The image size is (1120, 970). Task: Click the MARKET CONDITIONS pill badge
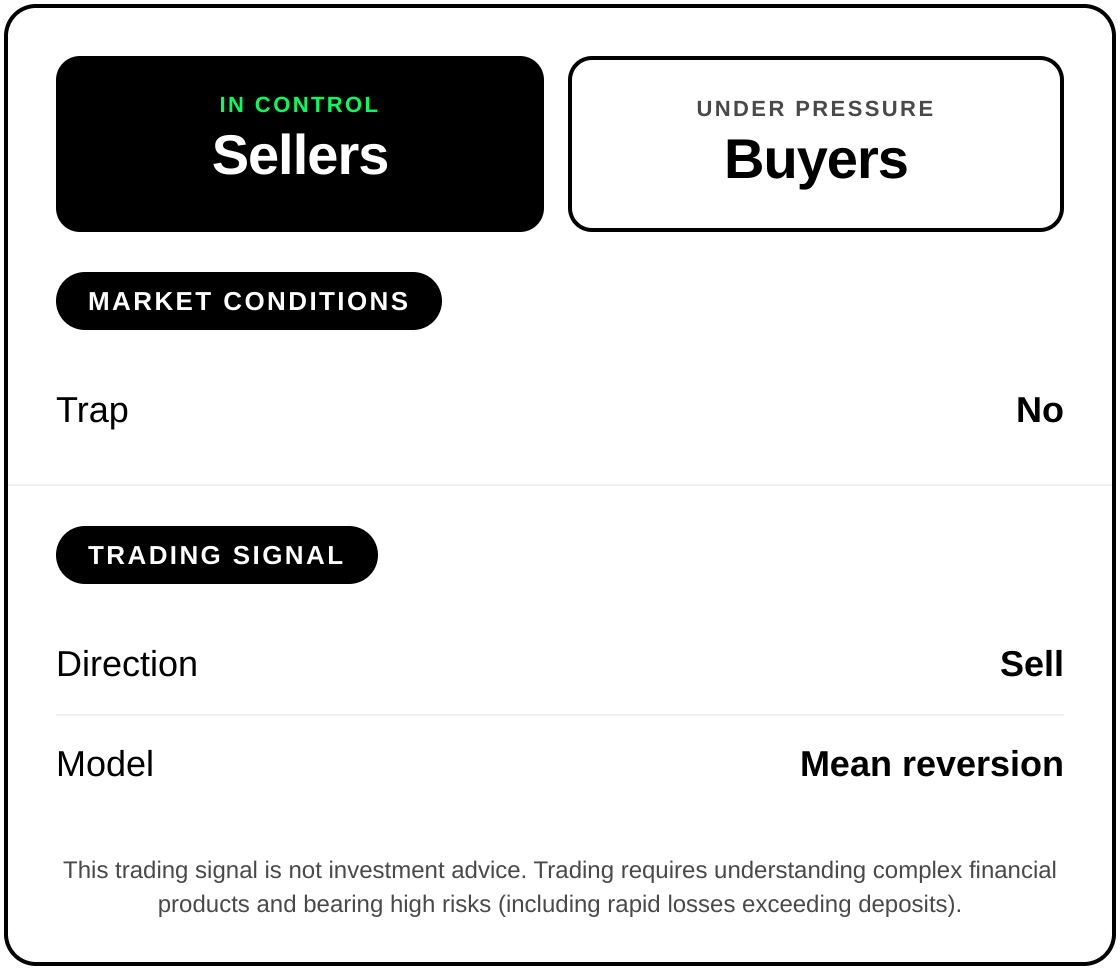249,301
